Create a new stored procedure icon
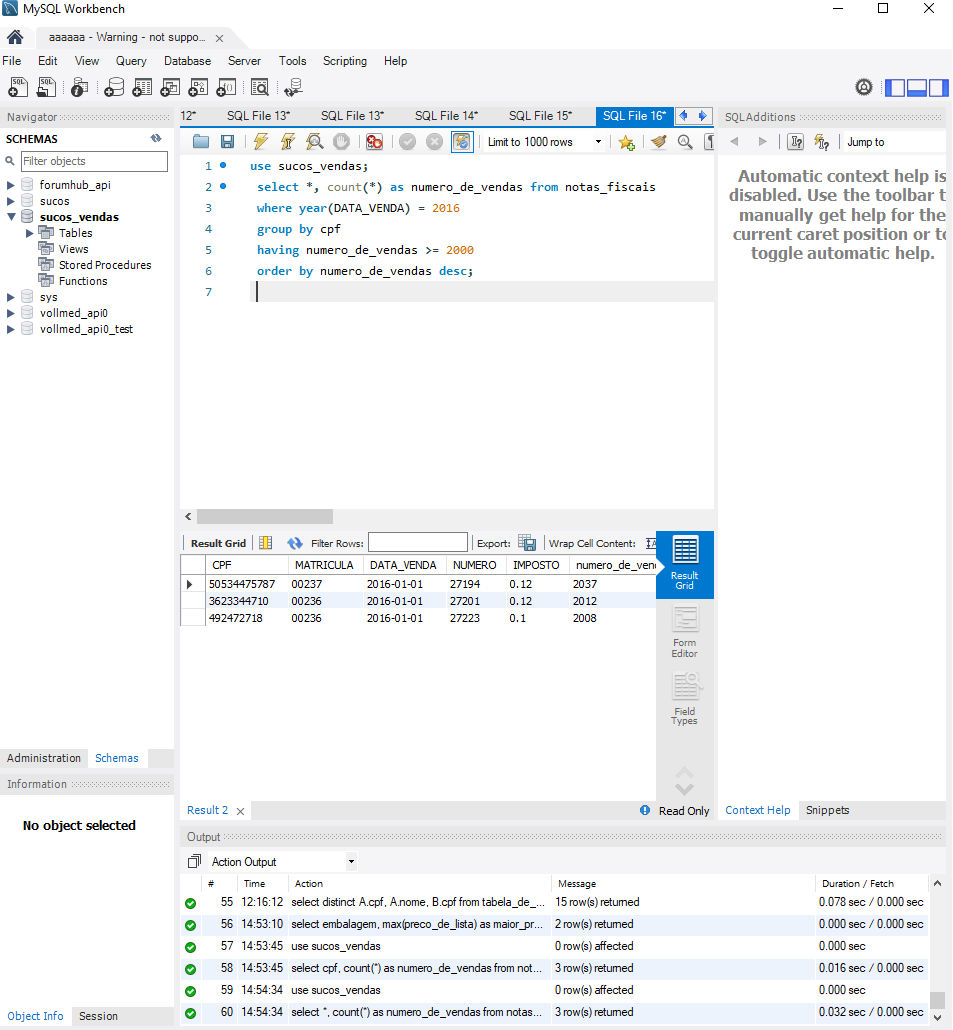Image resolution: width=953 pixels, height=1030 pixels. 198,87
